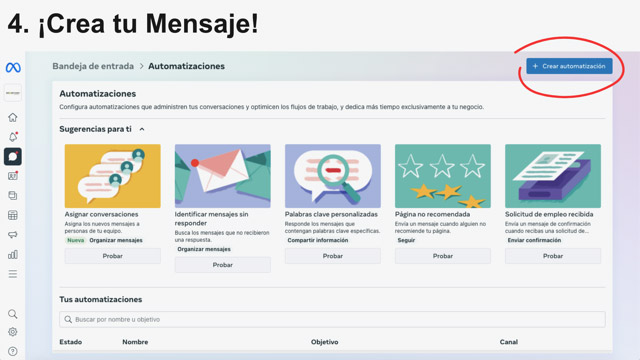This screenshot has height=360, width=640.
Task: Click the Página no recomendada title
Action: [432, 214]
